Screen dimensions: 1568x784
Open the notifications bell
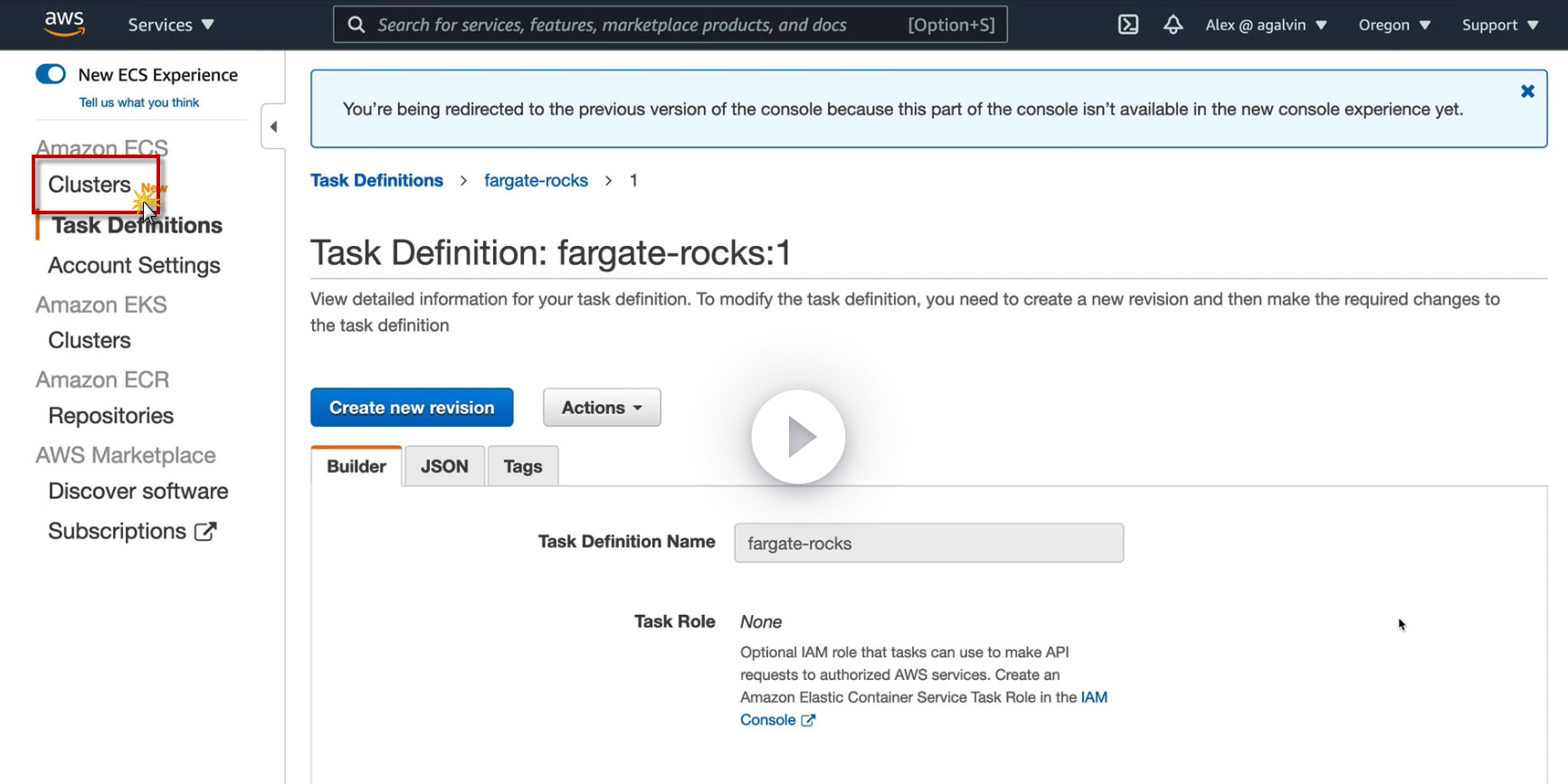(x=1173, y=24)
